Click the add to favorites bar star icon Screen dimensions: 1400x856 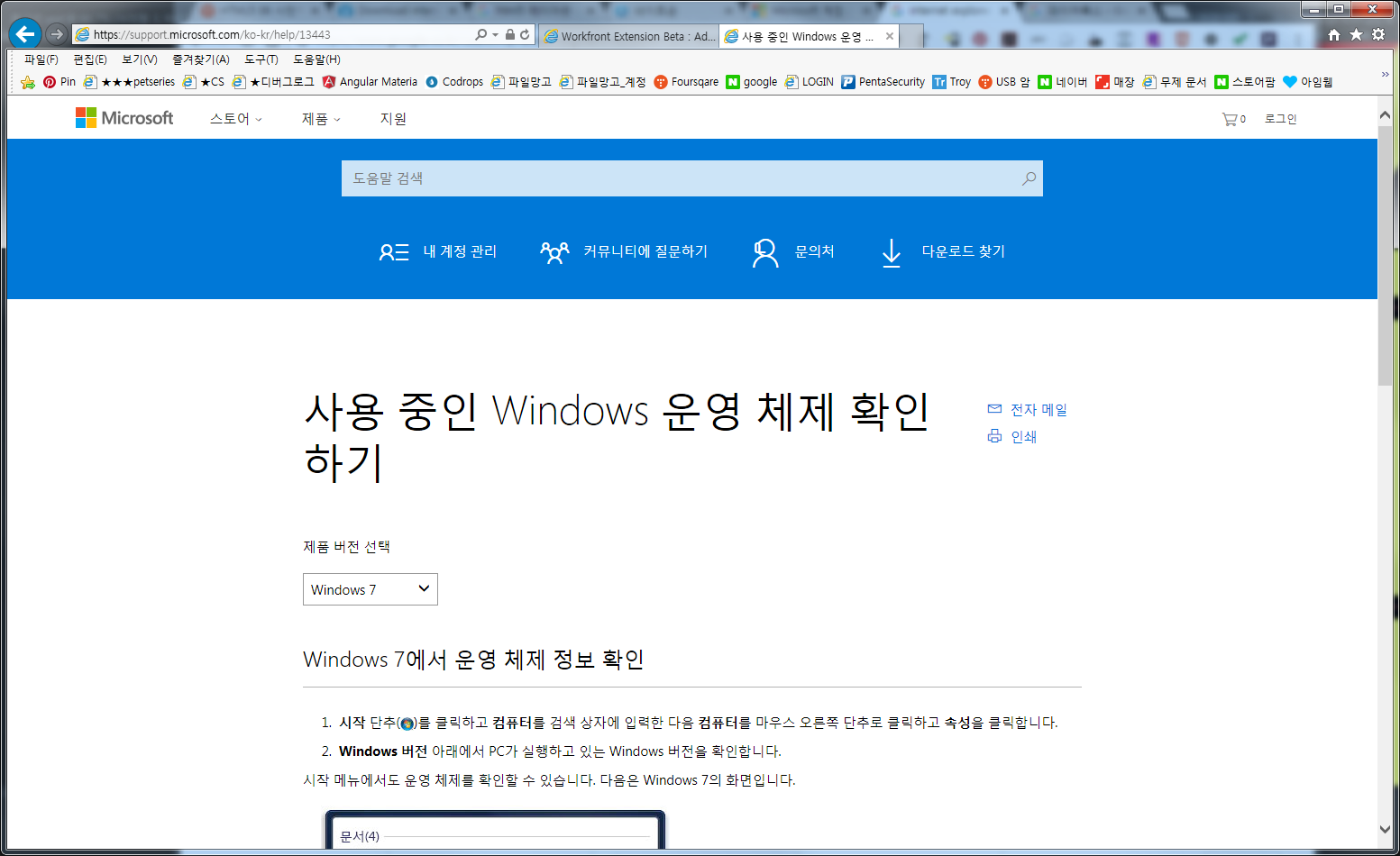point(28,82)
